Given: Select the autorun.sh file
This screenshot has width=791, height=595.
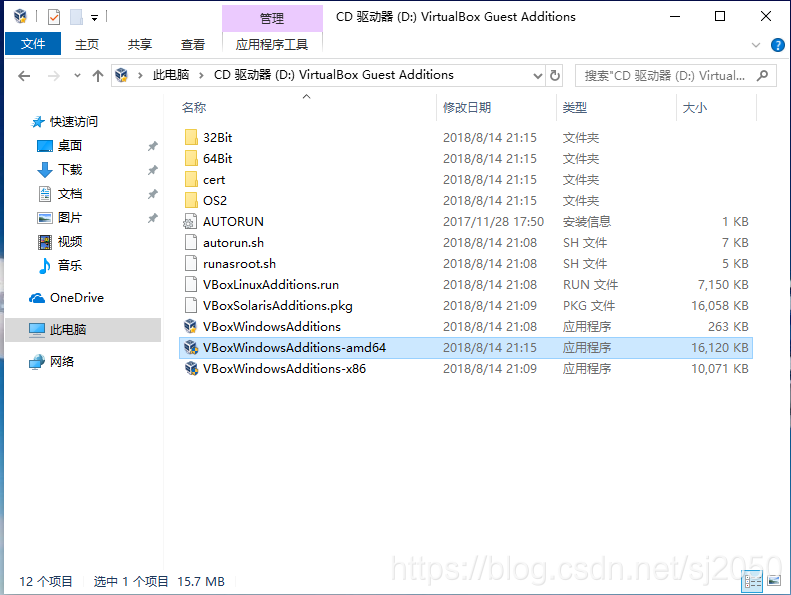Looking at the screenshot, I should tap(234, 243).
